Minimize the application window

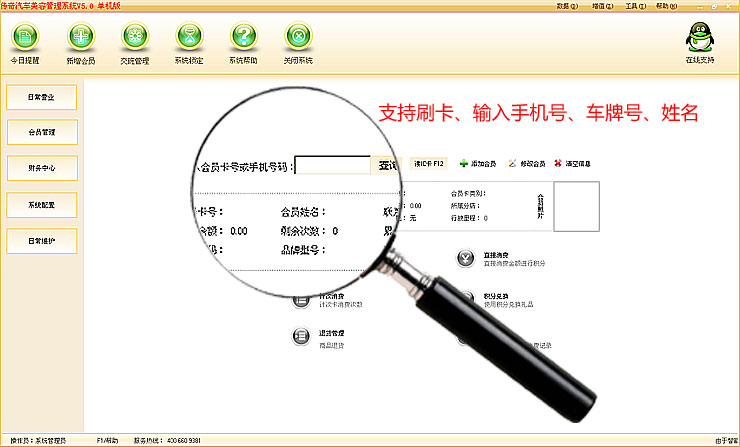tap(700, 7)
